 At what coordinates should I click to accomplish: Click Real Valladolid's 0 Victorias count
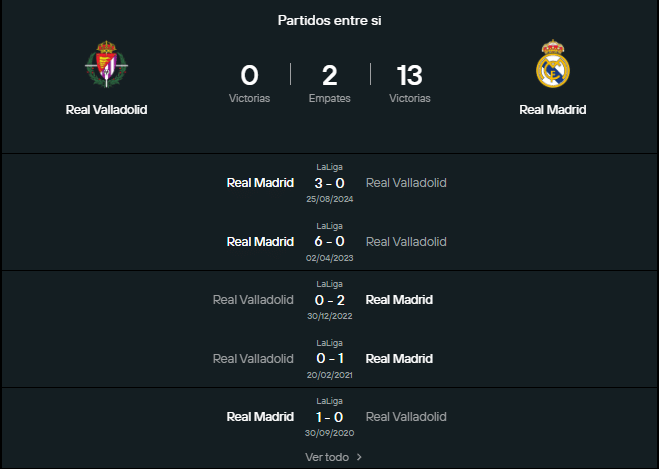[x=249, y=76]
